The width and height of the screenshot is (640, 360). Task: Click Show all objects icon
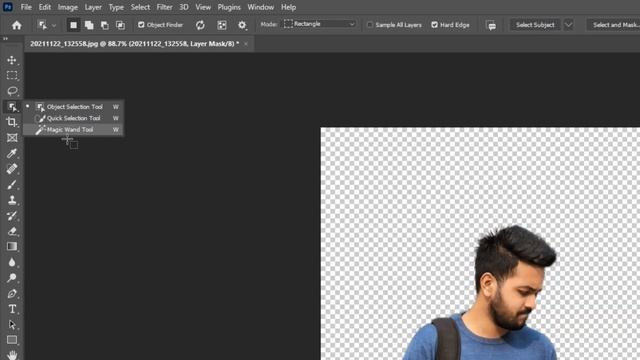[x=222, y=25]
